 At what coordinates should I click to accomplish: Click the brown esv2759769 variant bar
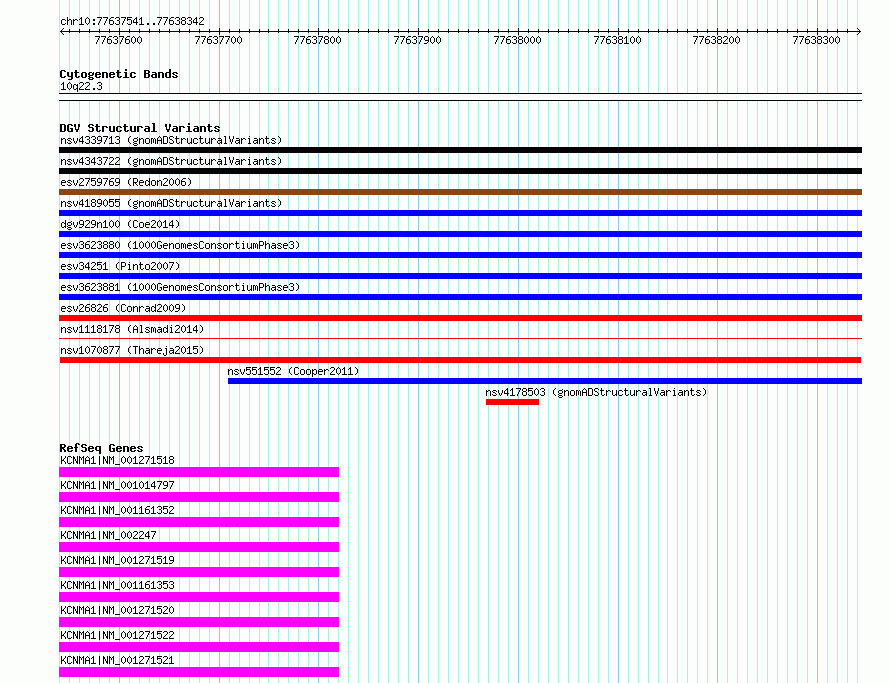tap(460, 192)
